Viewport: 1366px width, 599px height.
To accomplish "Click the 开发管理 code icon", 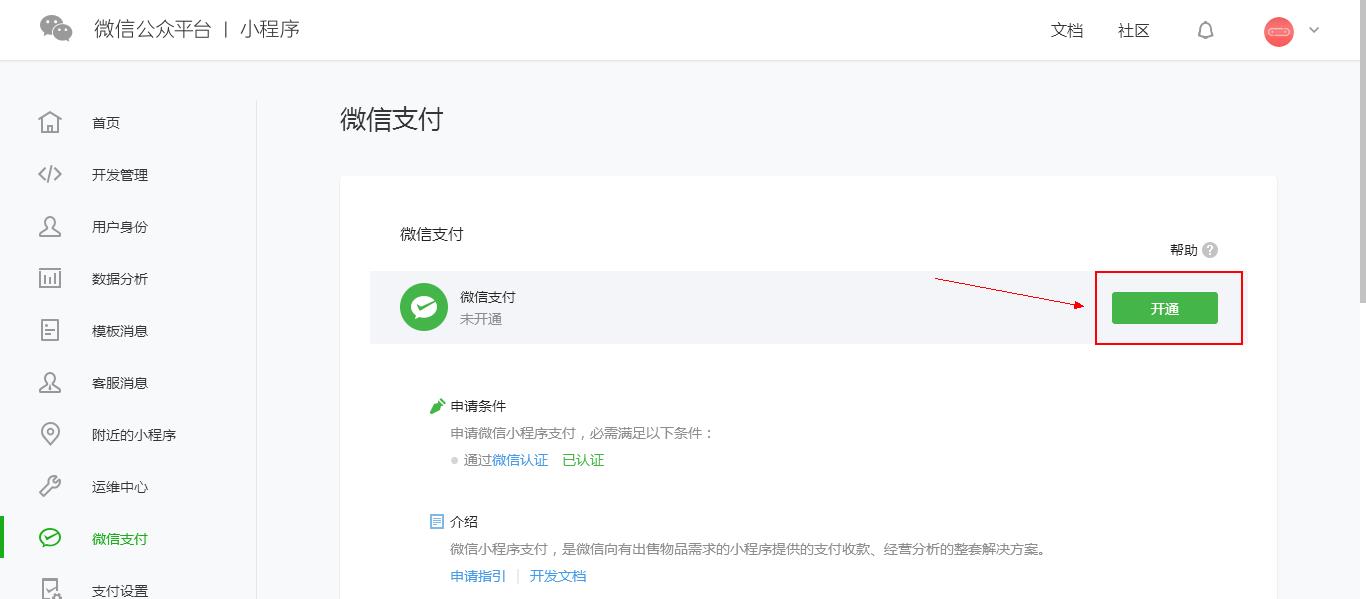I will tap(50, 174).
